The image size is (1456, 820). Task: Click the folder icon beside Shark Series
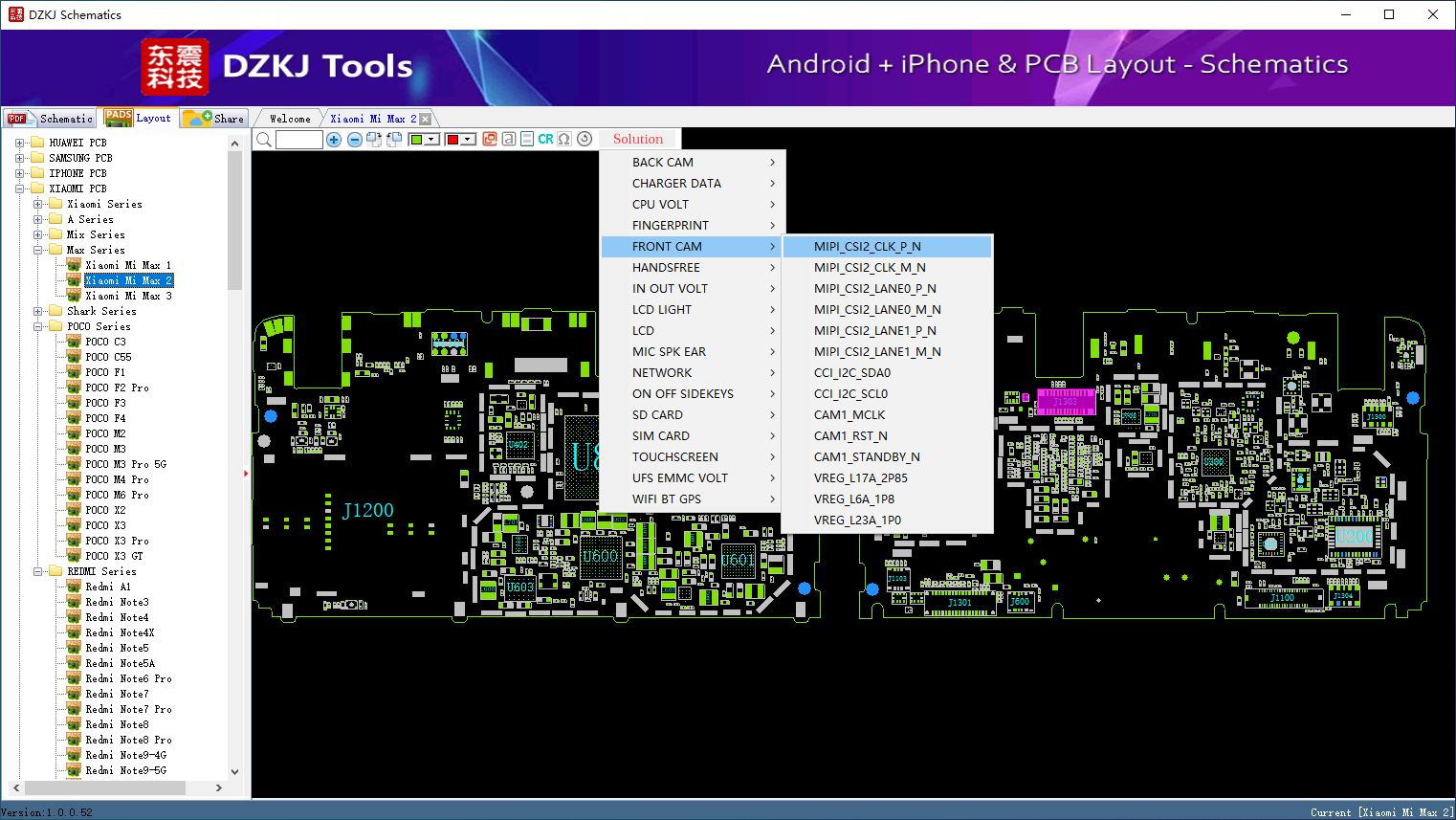(x=55, y=311)
